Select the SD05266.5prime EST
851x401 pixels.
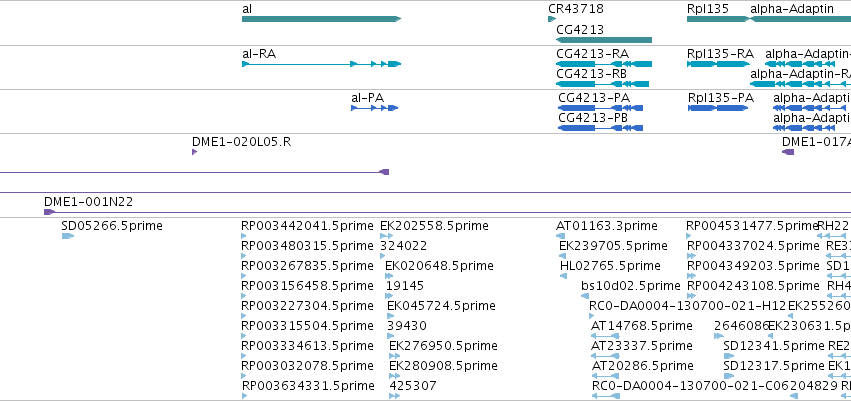click(x=68, y=236)
